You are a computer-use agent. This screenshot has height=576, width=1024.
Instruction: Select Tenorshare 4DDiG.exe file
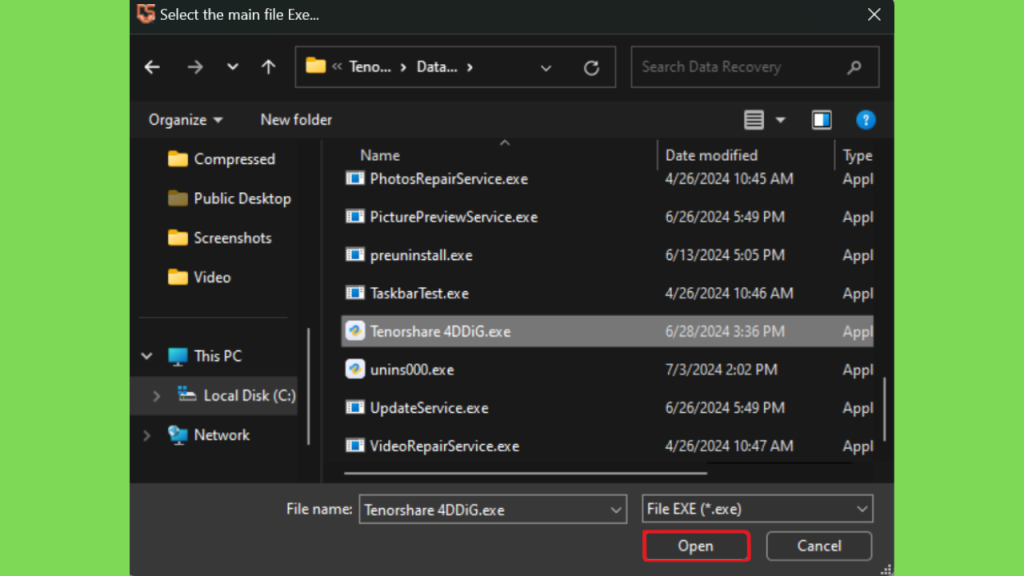point(607,332)
